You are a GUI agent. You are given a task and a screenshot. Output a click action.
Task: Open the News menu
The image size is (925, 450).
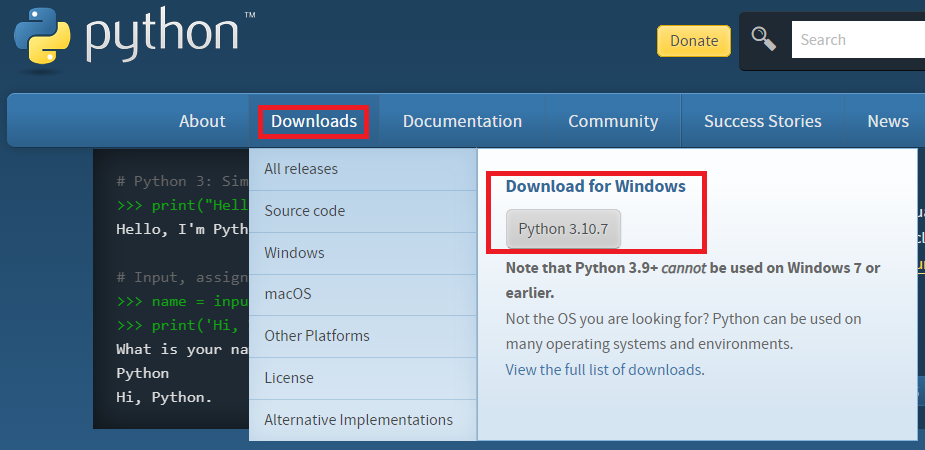tap(887, 121)
